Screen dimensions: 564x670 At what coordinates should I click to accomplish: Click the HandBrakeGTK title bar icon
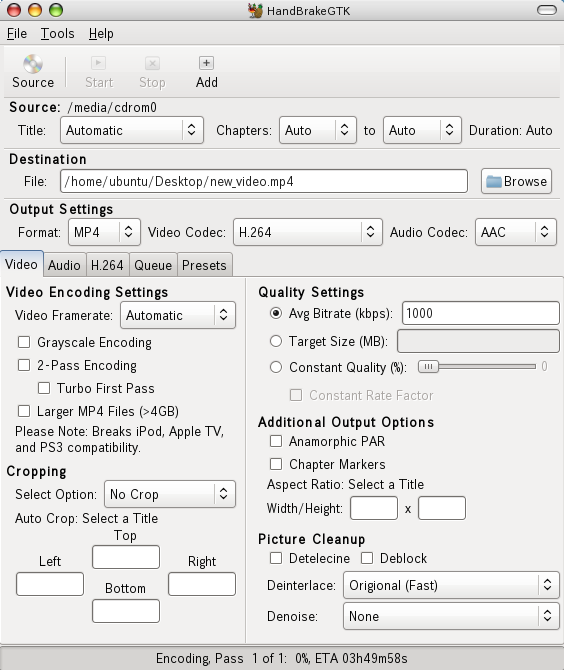click(256, 11)
